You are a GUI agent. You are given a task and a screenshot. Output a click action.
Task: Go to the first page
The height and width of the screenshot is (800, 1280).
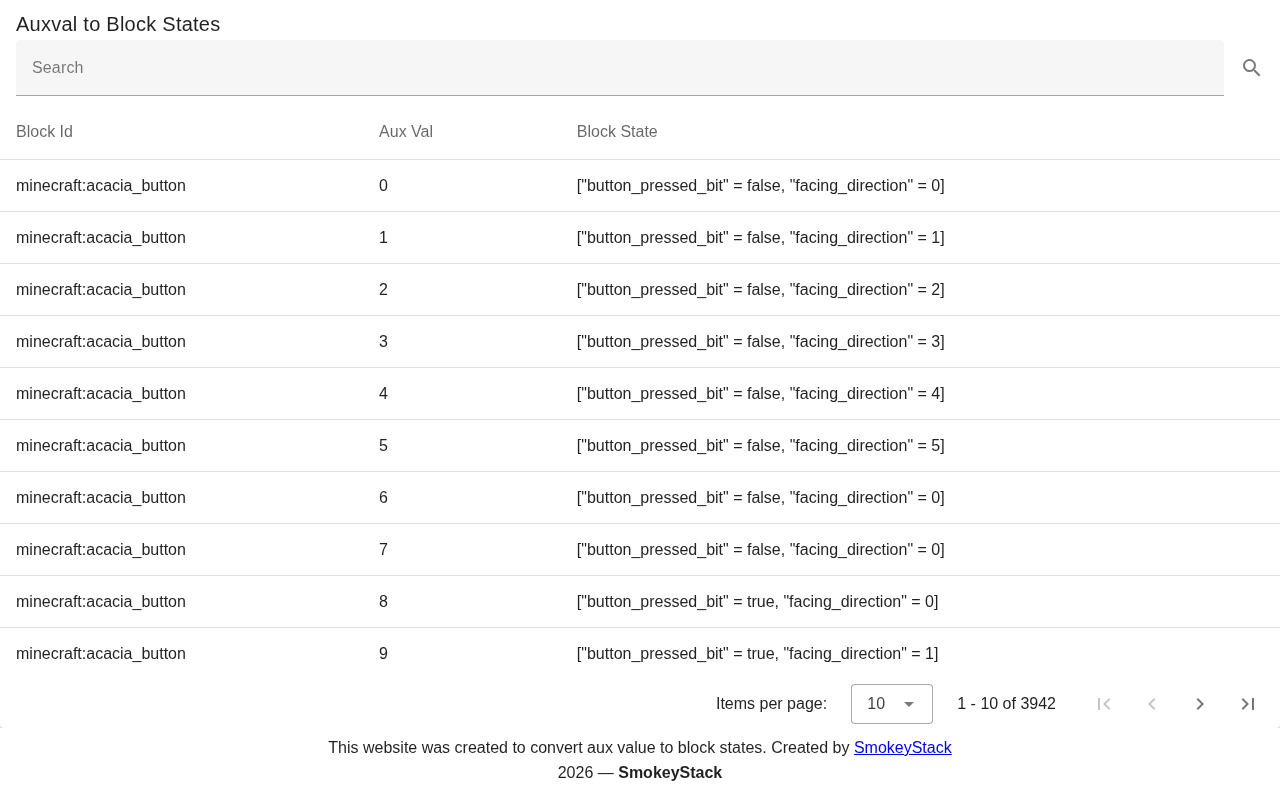coord(1104,704)
